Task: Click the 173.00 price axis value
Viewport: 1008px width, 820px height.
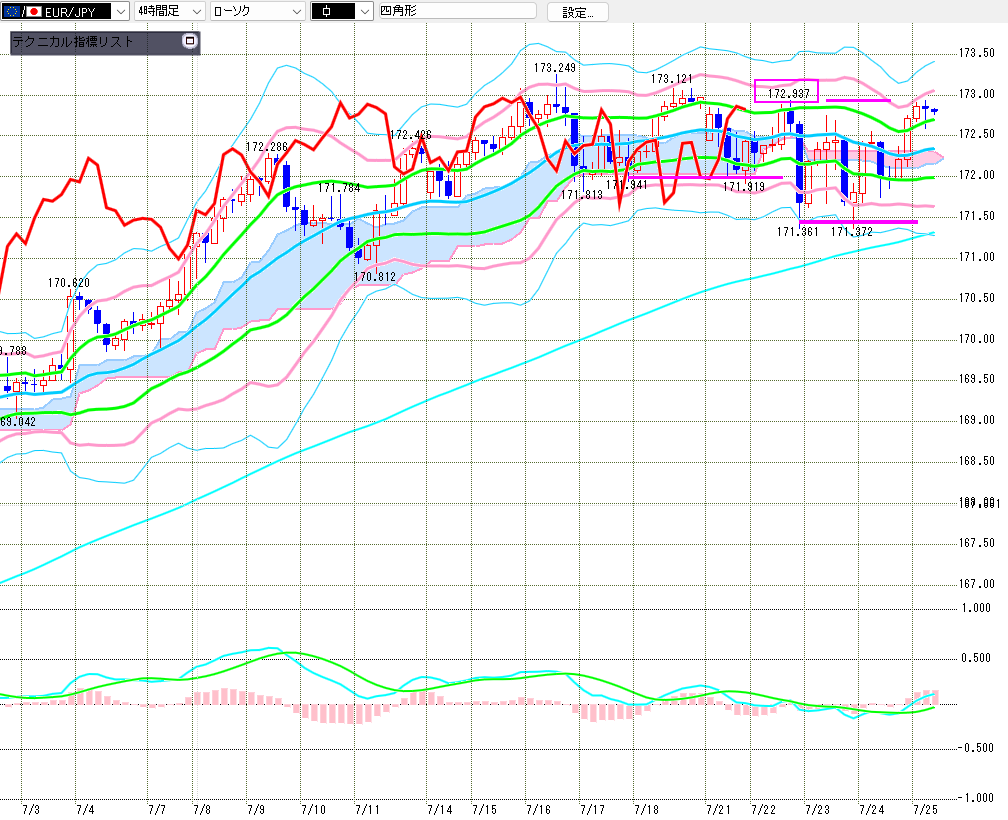Action: (976, 94)
